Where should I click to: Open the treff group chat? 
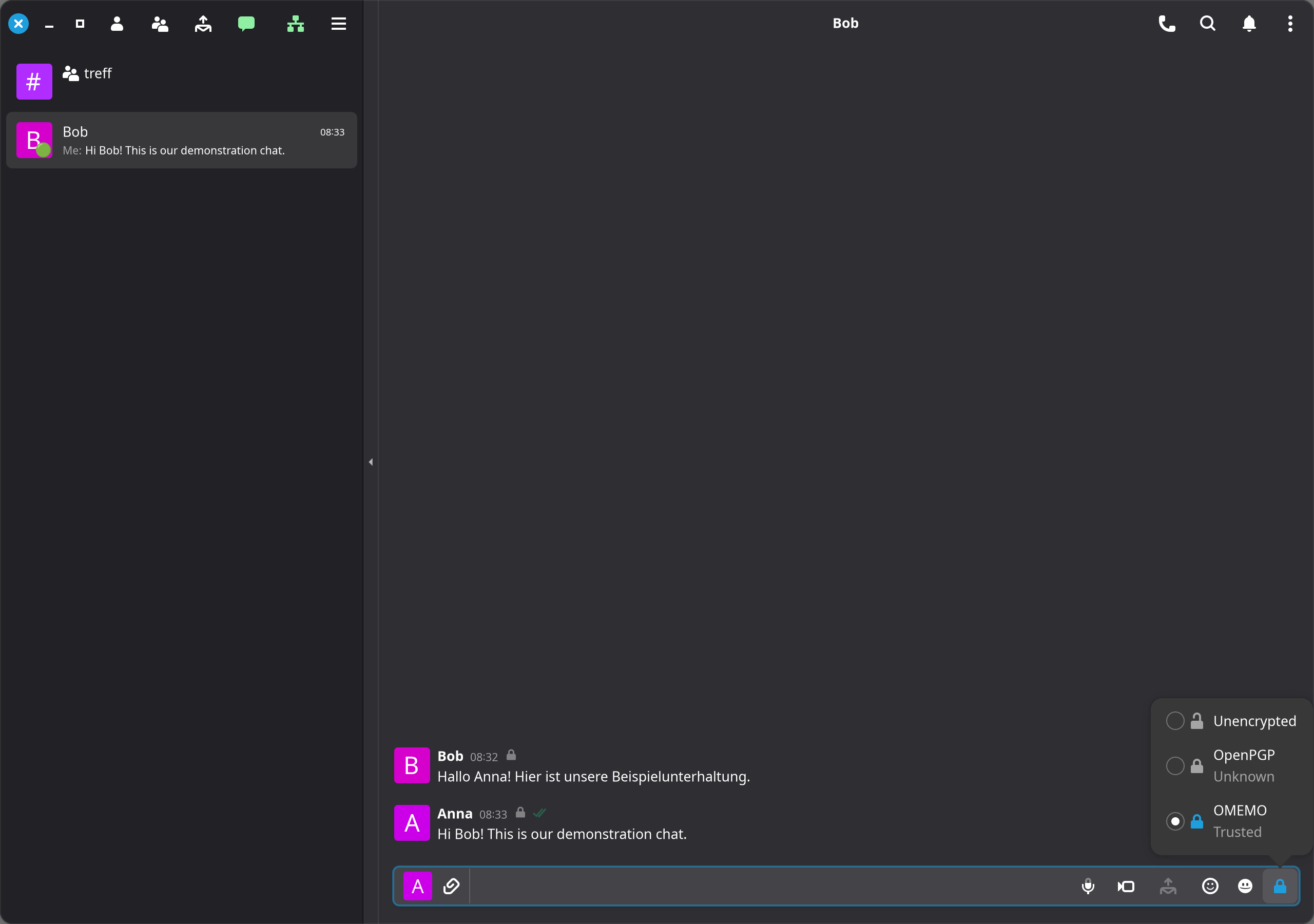pyautogui.click(x=181, y=81)
